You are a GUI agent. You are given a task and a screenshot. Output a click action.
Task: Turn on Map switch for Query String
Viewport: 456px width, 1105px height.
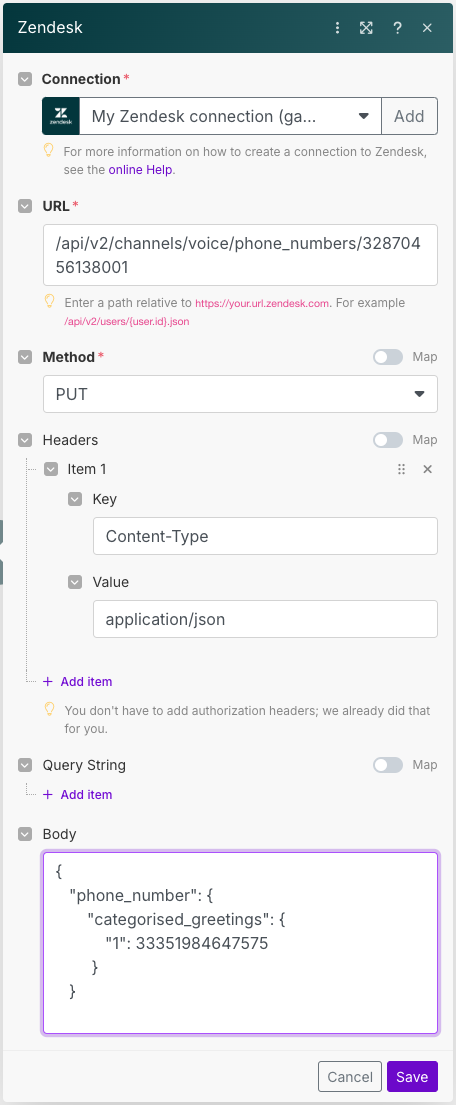coord(388,765)
